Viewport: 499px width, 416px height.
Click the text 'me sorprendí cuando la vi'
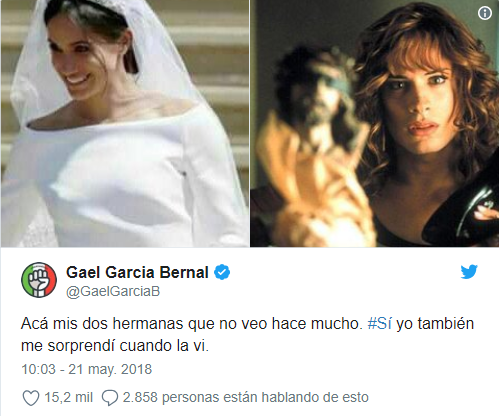[115, 346]
